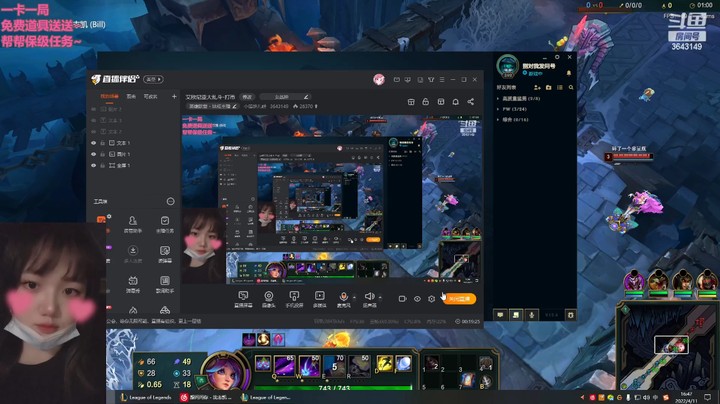This screenshot has width=720, height=404.
Task: Click the stream announcement input field with pencil
Action: coord(285,97)
